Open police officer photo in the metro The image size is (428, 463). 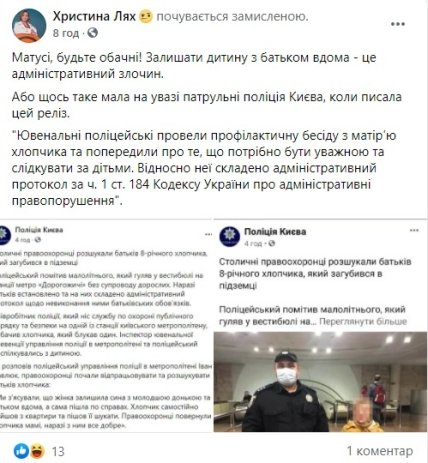(320, 382)
